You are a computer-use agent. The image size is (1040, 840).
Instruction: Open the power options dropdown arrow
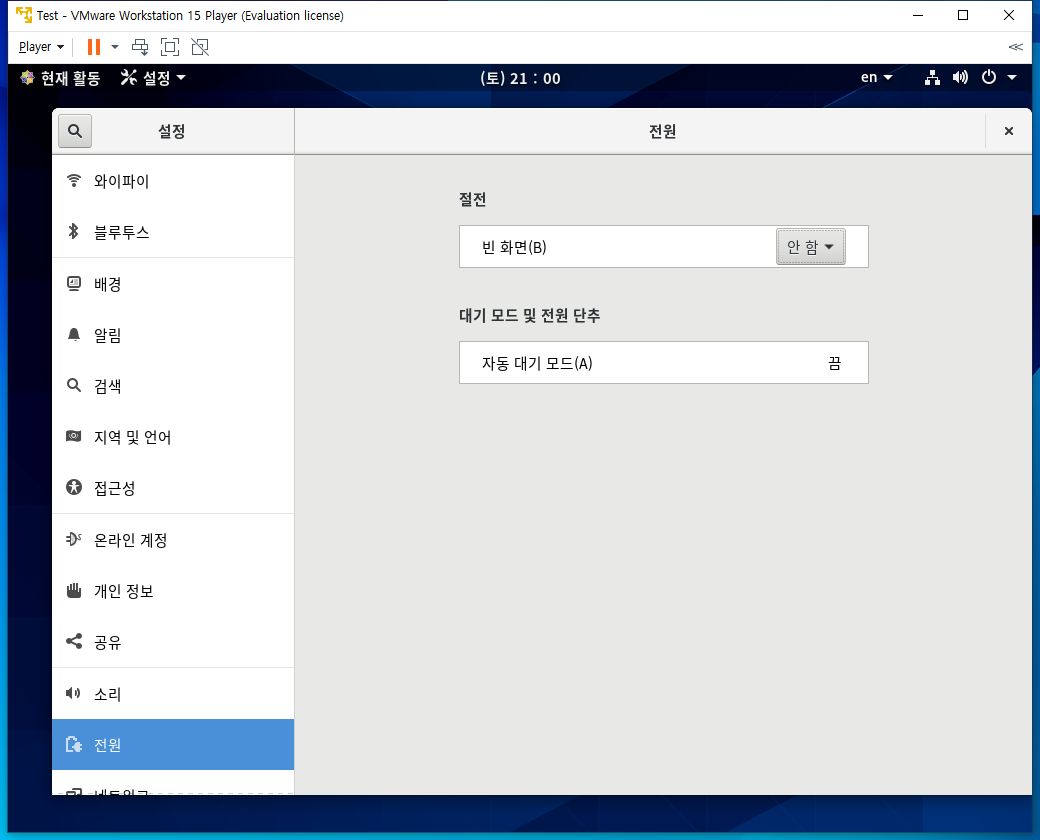click(115, 47)
